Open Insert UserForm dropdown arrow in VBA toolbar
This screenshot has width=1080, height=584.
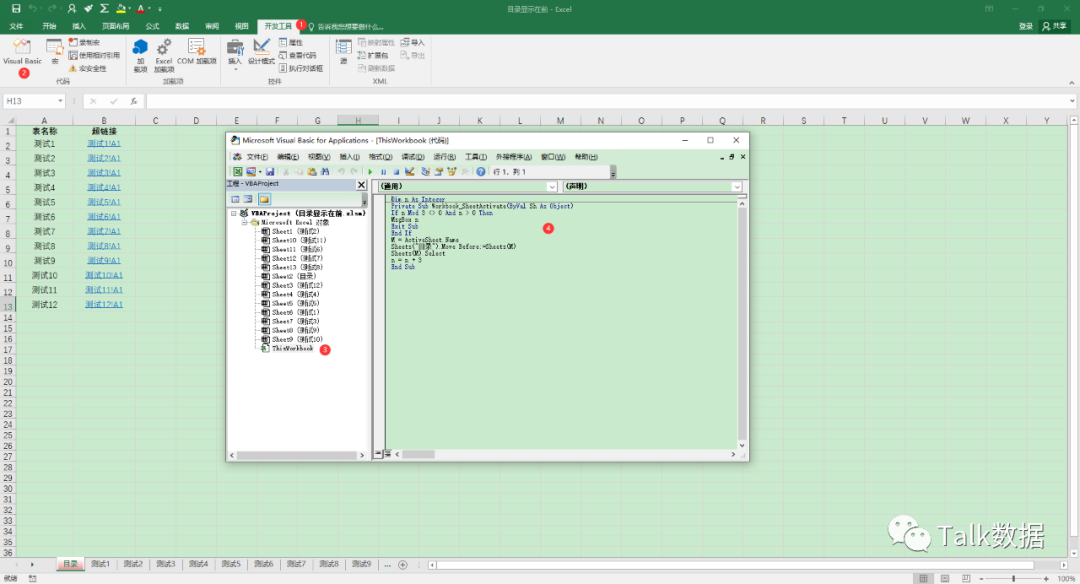coord(259,171)
